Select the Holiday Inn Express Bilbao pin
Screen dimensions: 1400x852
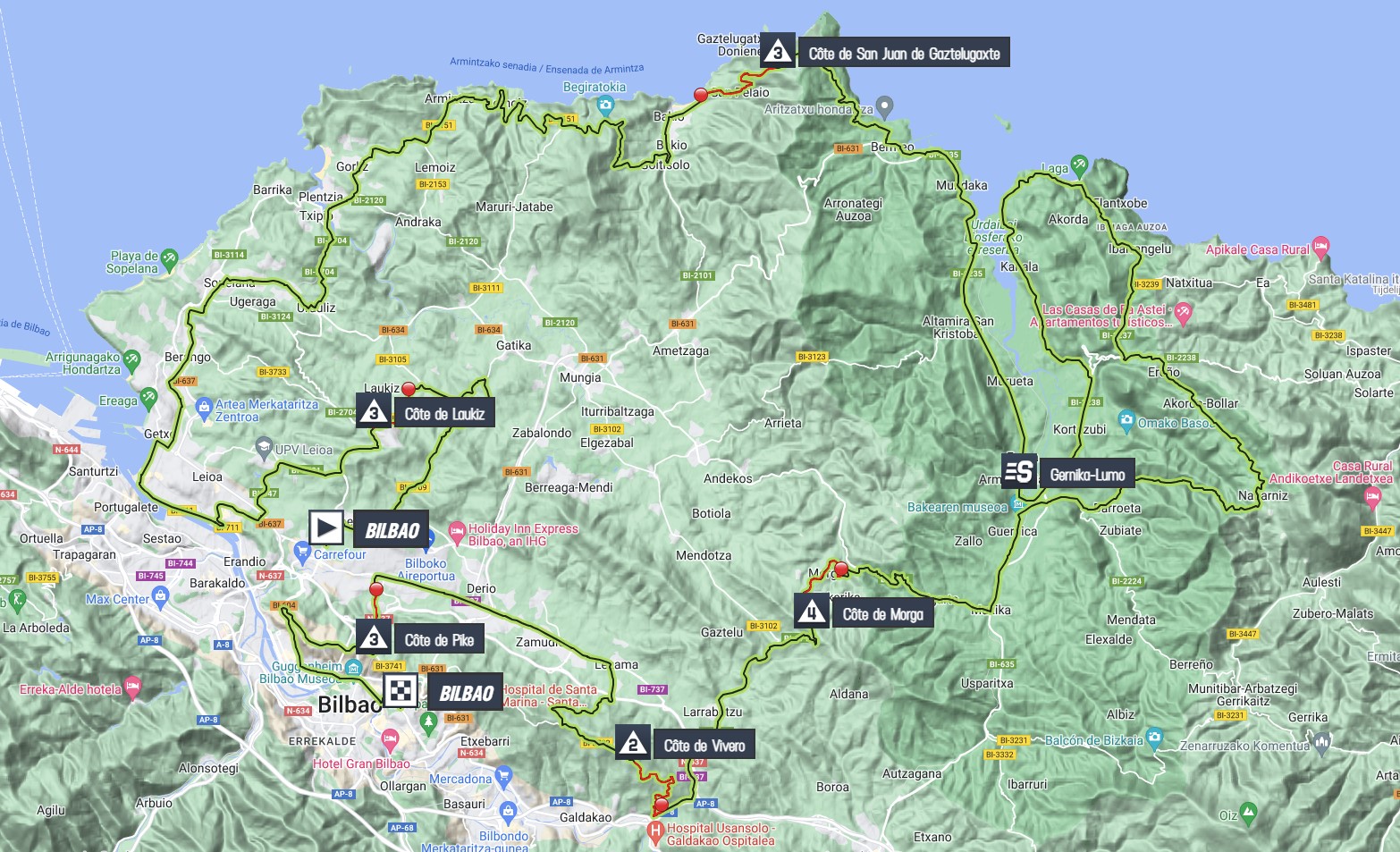[457, 529]
